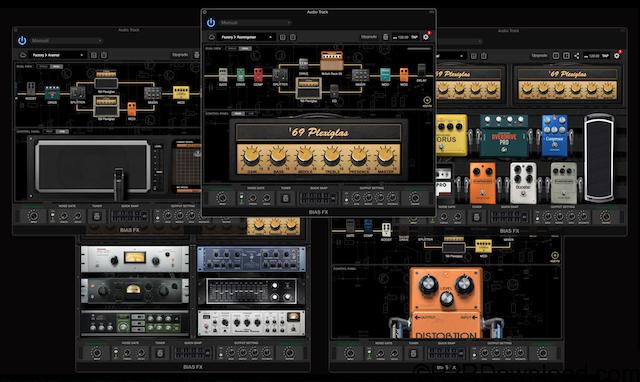Select MIXER block in center window
Viewport: 640px width, 382px height.
(360, 76)
